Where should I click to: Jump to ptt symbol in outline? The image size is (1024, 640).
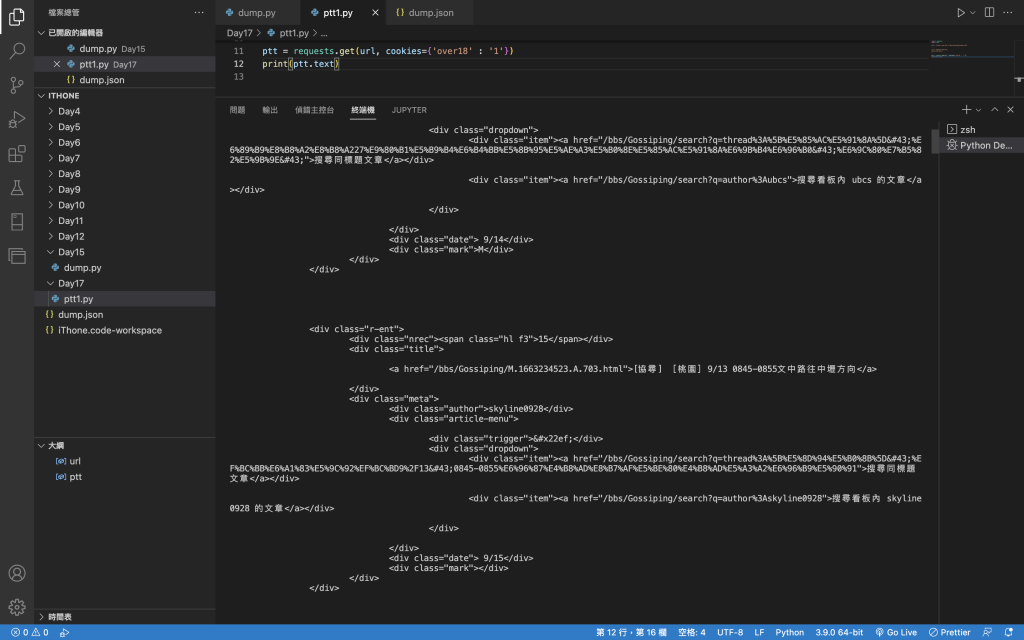(x=124, y=477)
